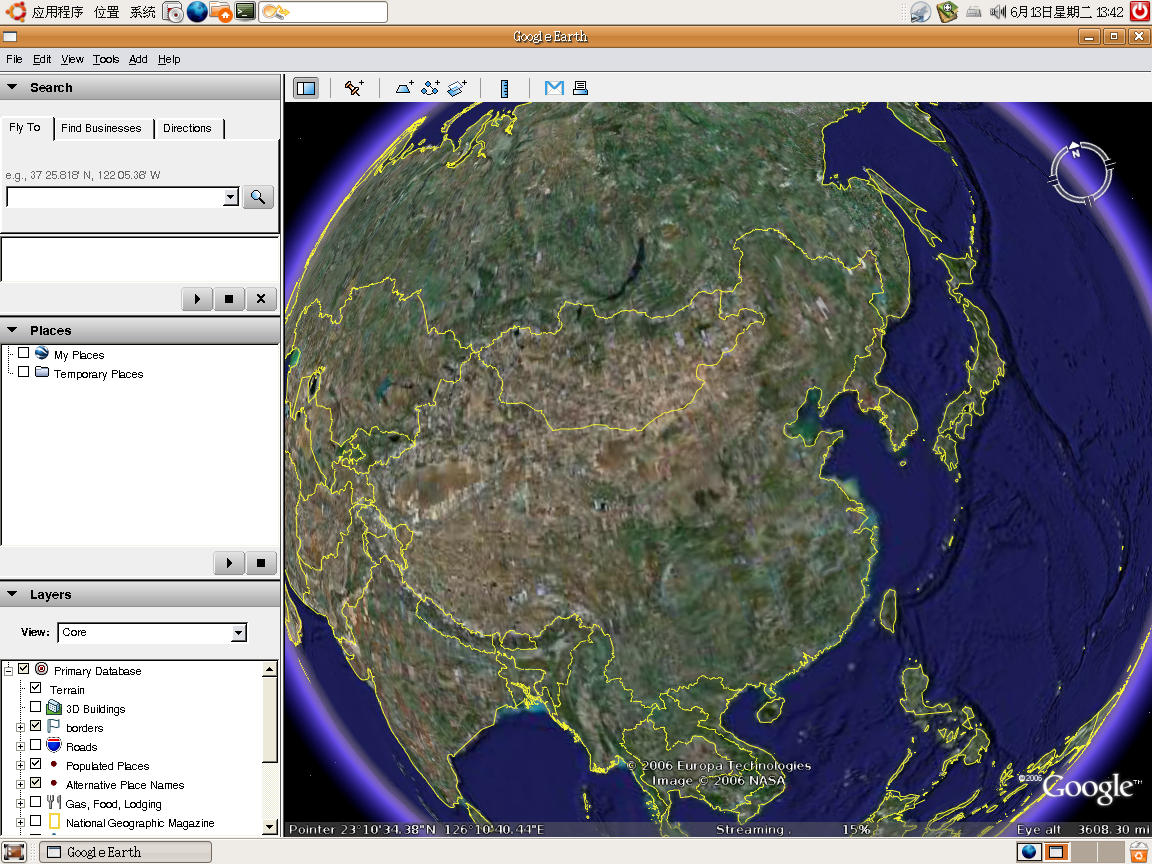Stop the search results tour
This screenshot has height=864, width=1152.
point(229,299)
